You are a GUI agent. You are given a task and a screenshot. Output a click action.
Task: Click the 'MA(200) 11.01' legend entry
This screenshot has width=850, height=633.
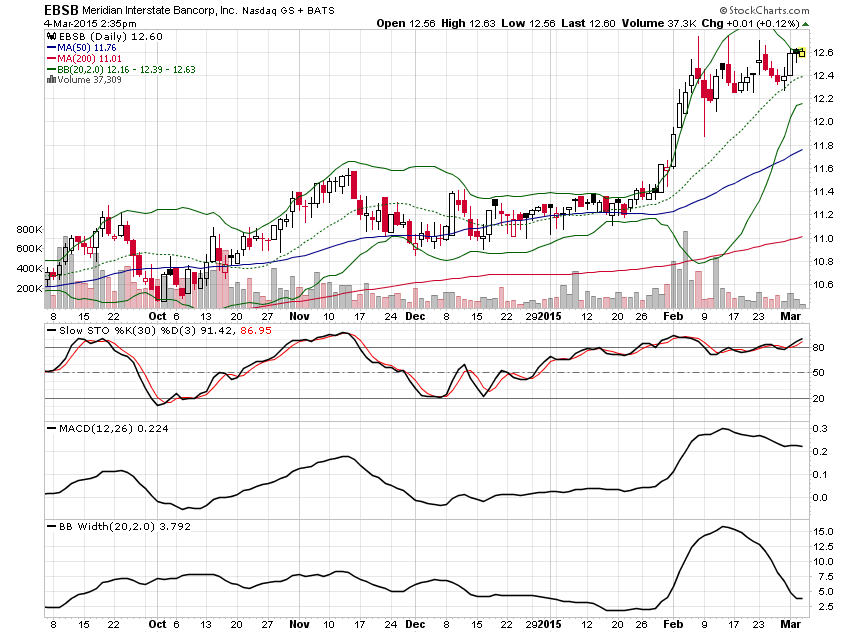point(89,59)
